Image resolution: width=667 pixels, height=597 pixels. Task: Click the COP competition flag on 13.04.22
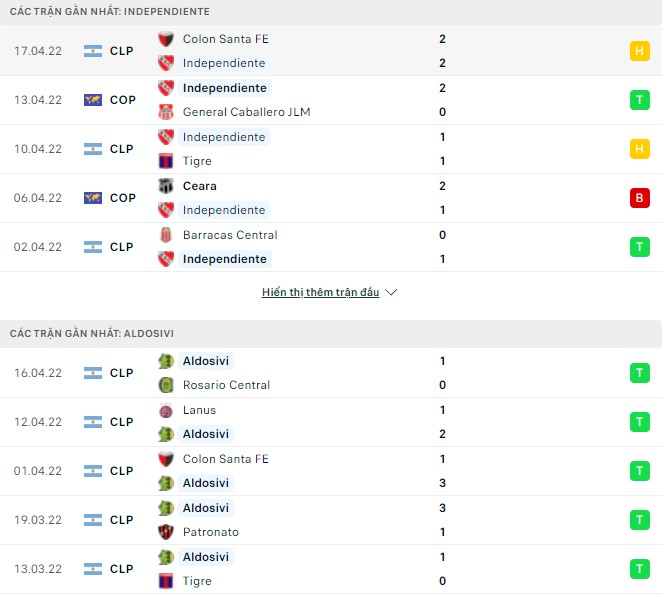coord(93,100)
